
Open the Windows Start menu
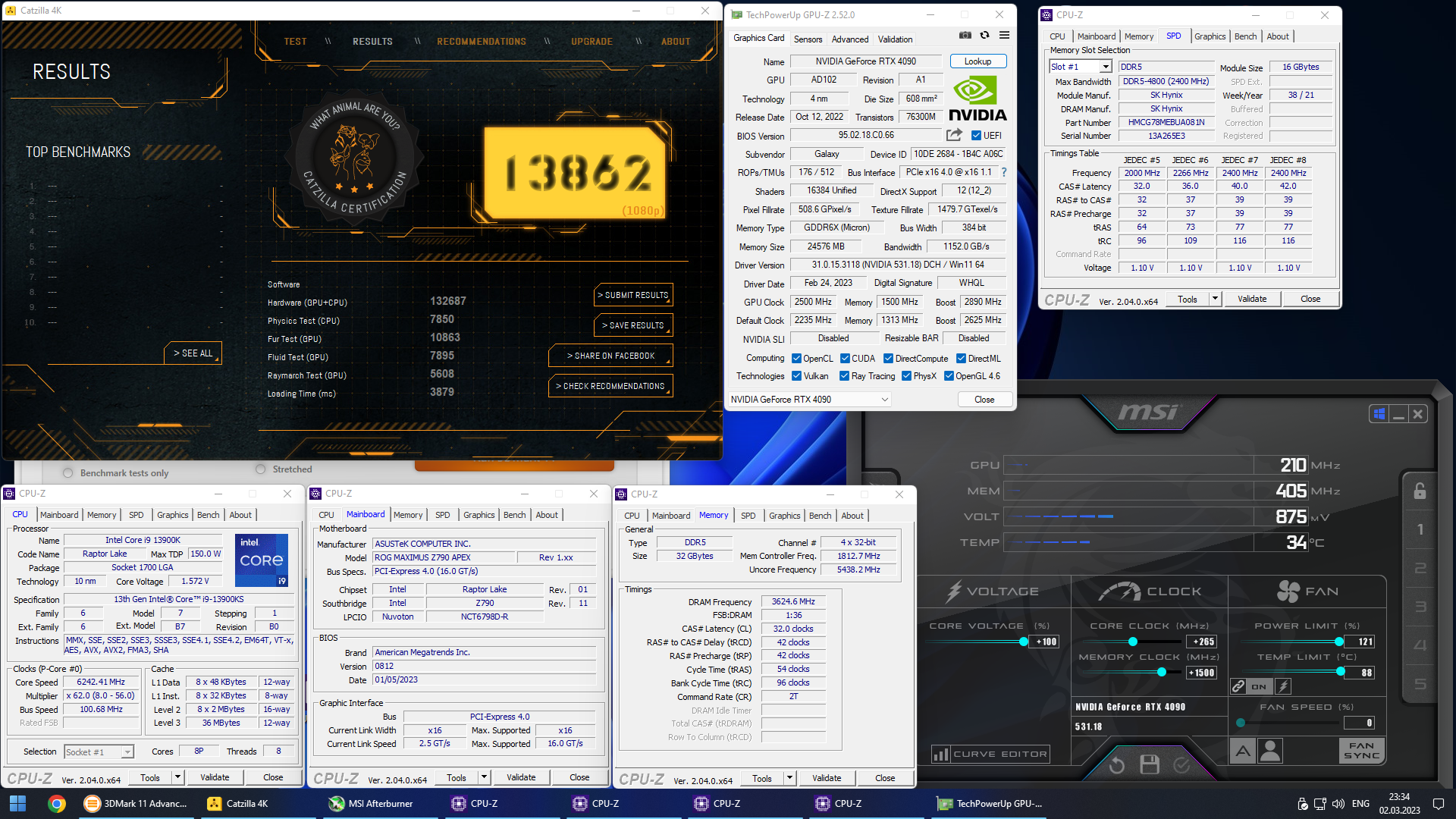pos(18,804)
